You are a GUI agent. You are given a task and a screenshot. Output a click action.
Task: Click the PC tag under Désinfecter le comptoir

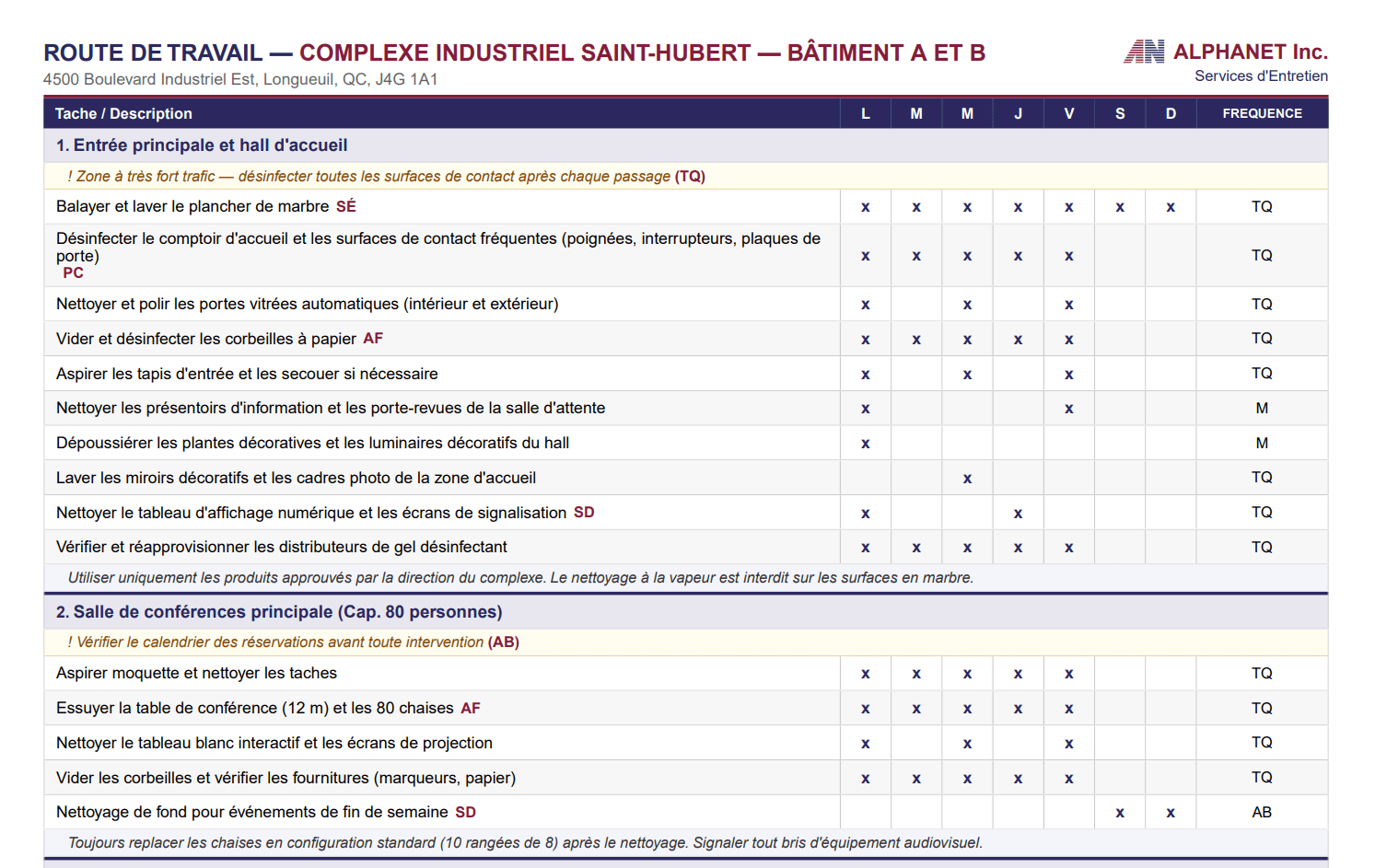(73, 272)
